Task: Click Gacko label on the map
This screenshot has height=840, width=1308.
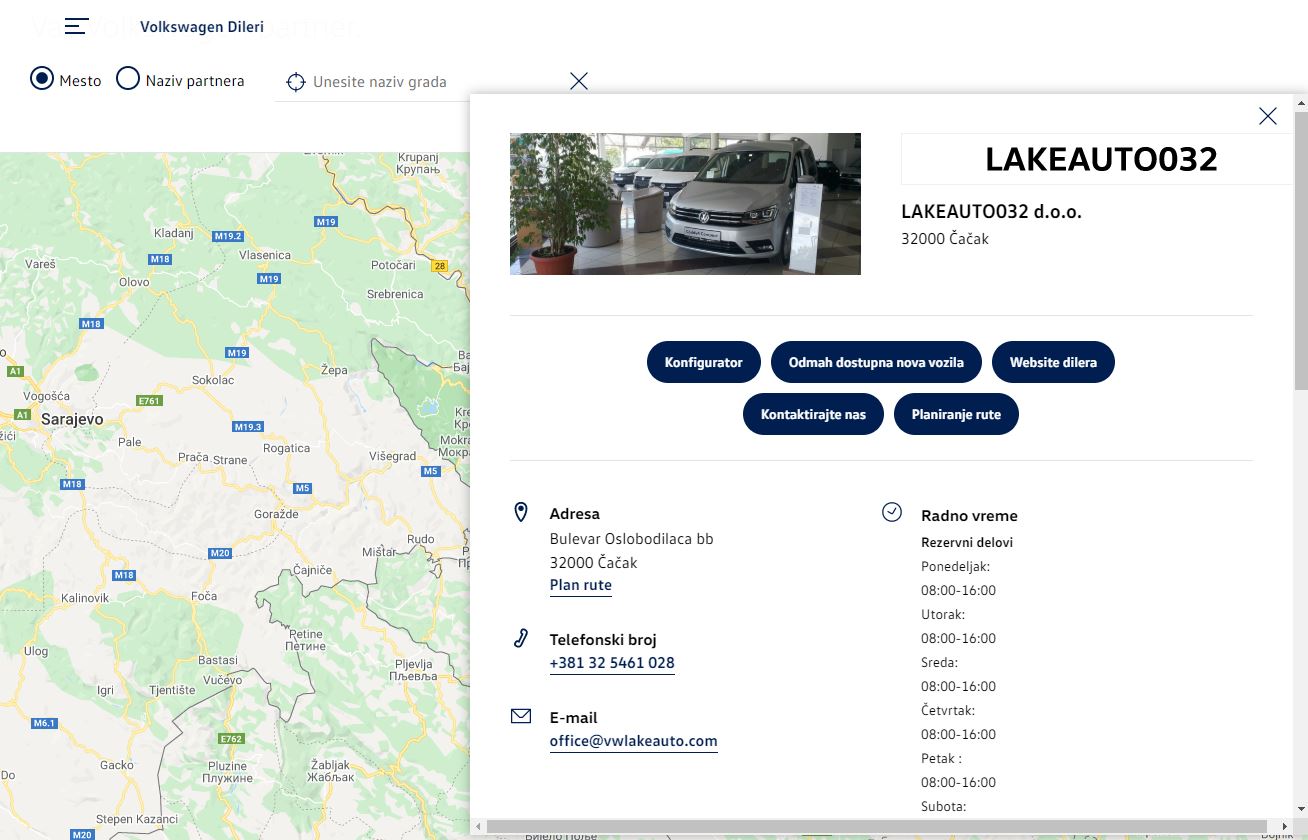Action: [117, 765]
